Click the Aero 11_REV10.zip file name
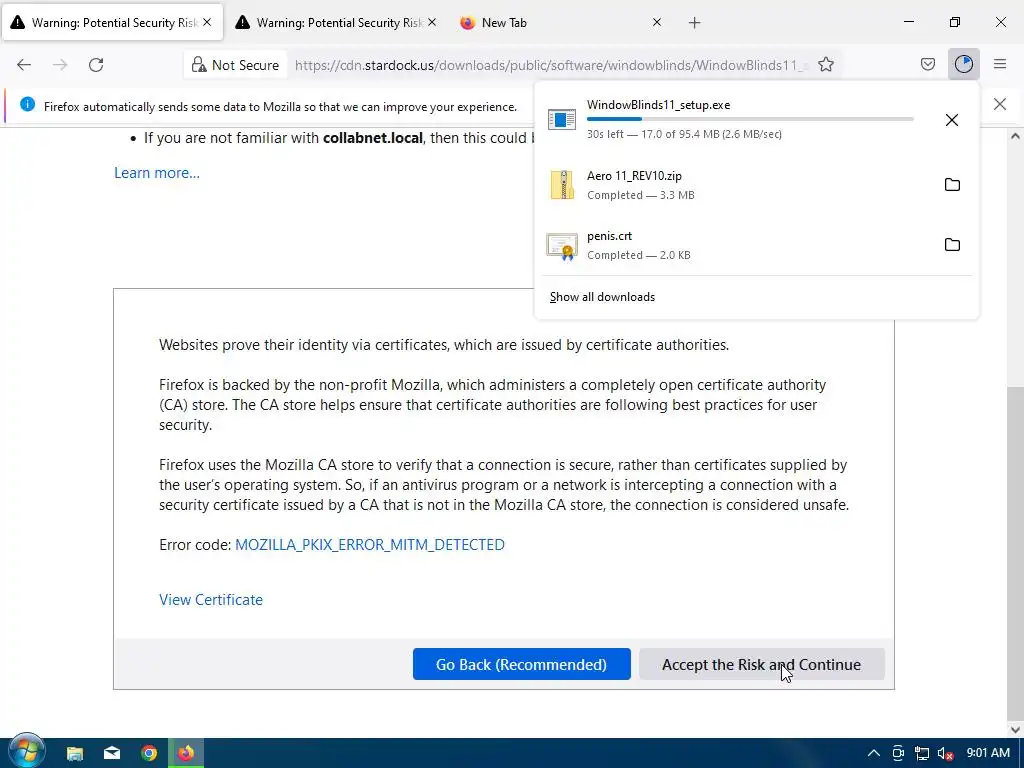This screenshot has width=1024, height=768. [x=634, y=176]
